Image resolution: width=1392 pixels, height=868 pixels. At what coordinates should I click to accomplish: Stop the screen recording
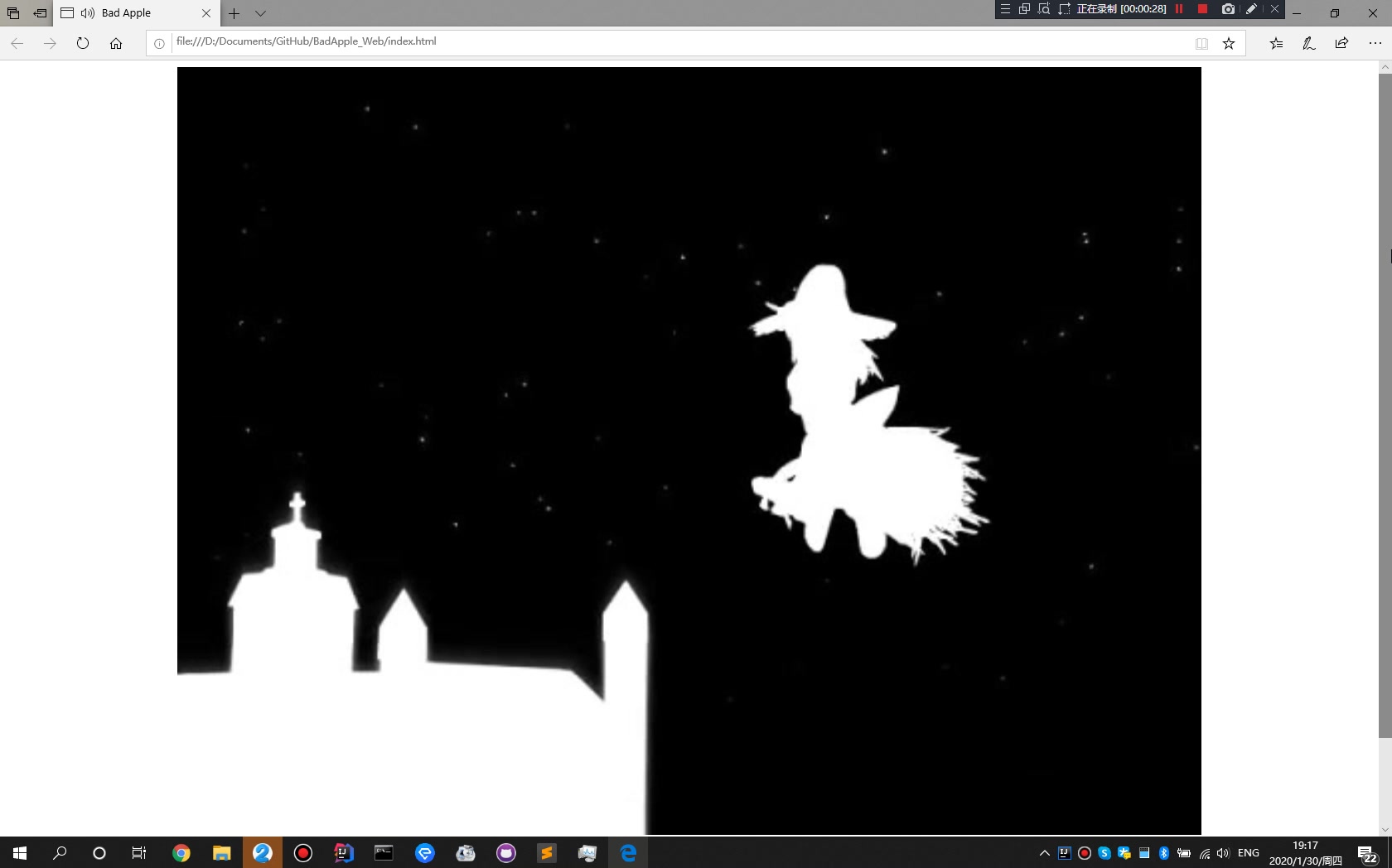tap(1202, 9)
